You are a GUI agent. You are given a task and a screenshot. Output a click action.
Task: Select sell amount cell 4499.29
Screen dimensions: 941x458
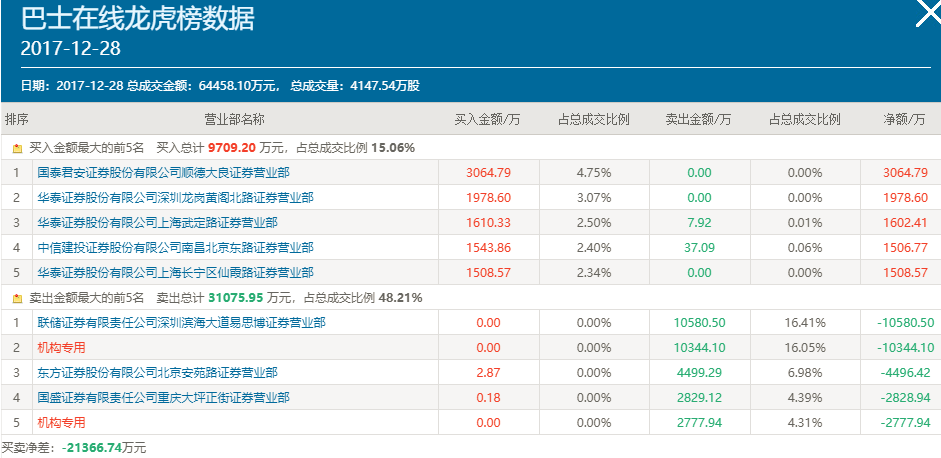[x=700, y=373]
